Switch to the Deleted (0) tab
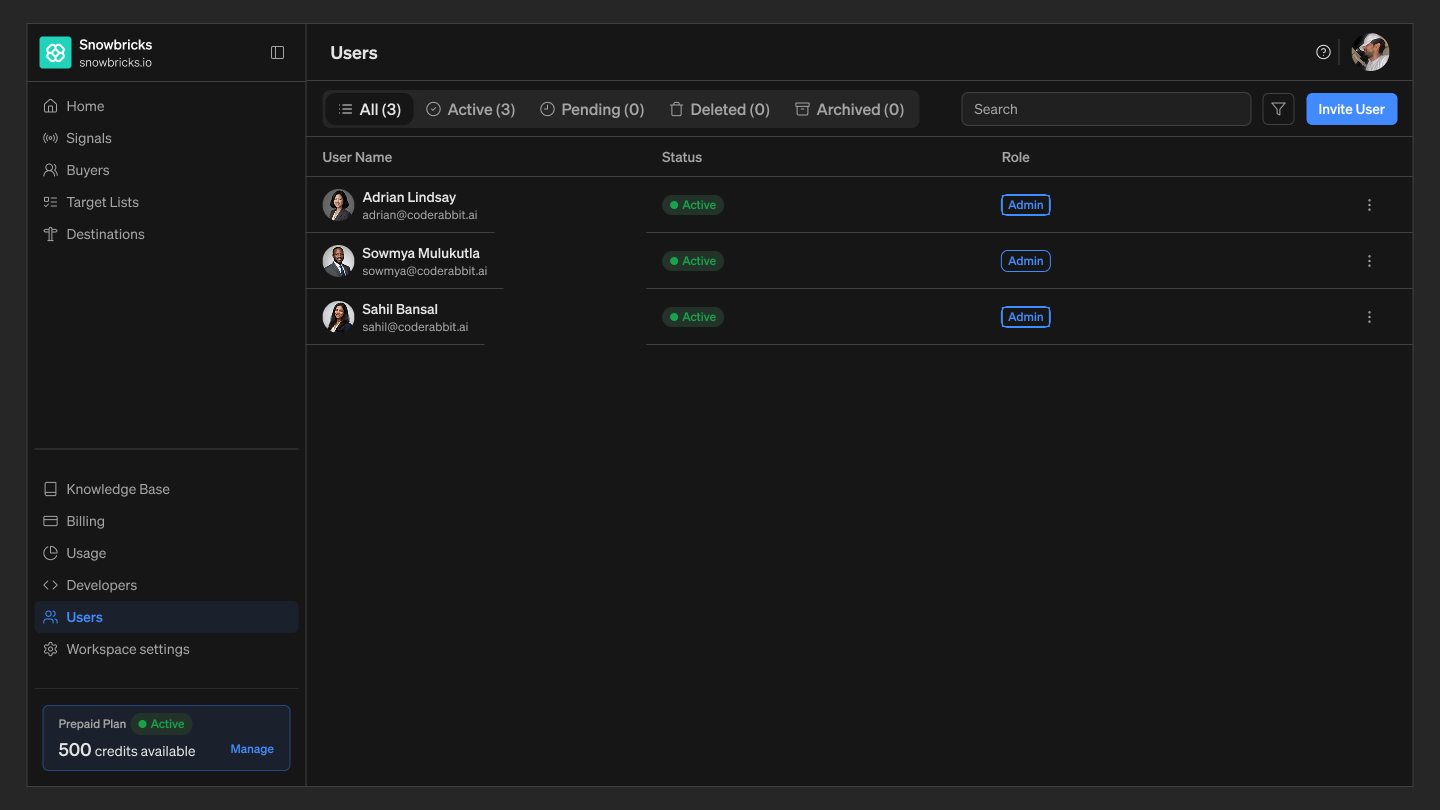Screen dimensions: 1440x810 [719, 109]
